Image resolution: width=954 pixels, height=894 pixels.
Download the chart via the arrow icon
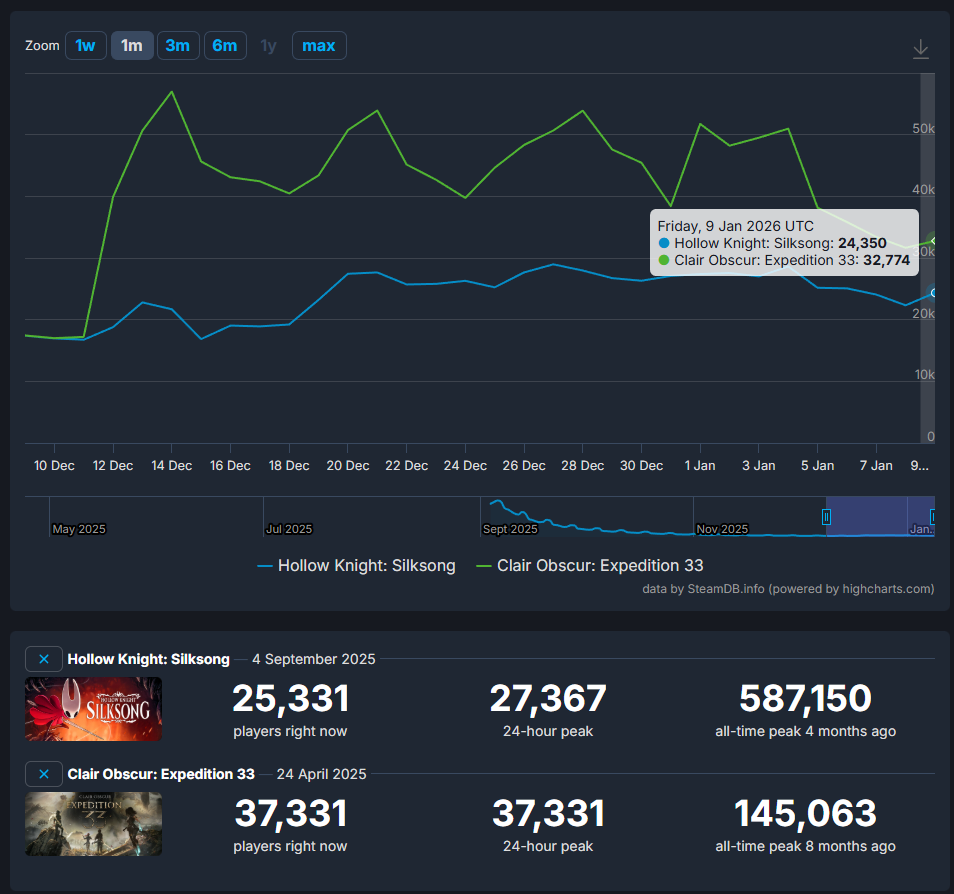click(x=921, y=49)
